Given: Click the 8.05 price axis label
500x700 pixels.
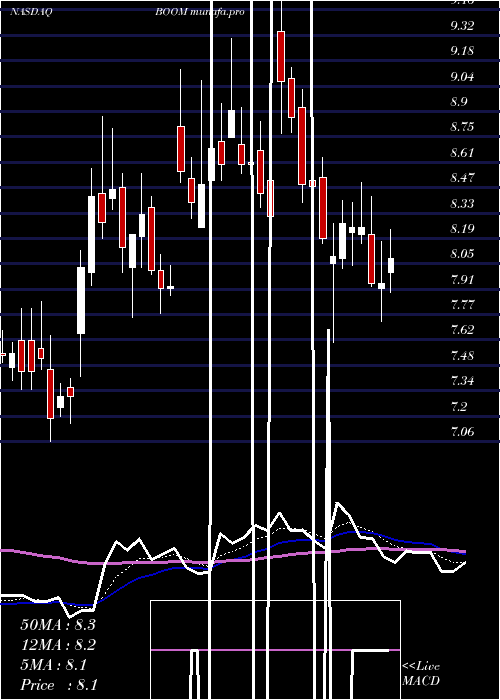Looking at the screenshot, I should 462,254.
